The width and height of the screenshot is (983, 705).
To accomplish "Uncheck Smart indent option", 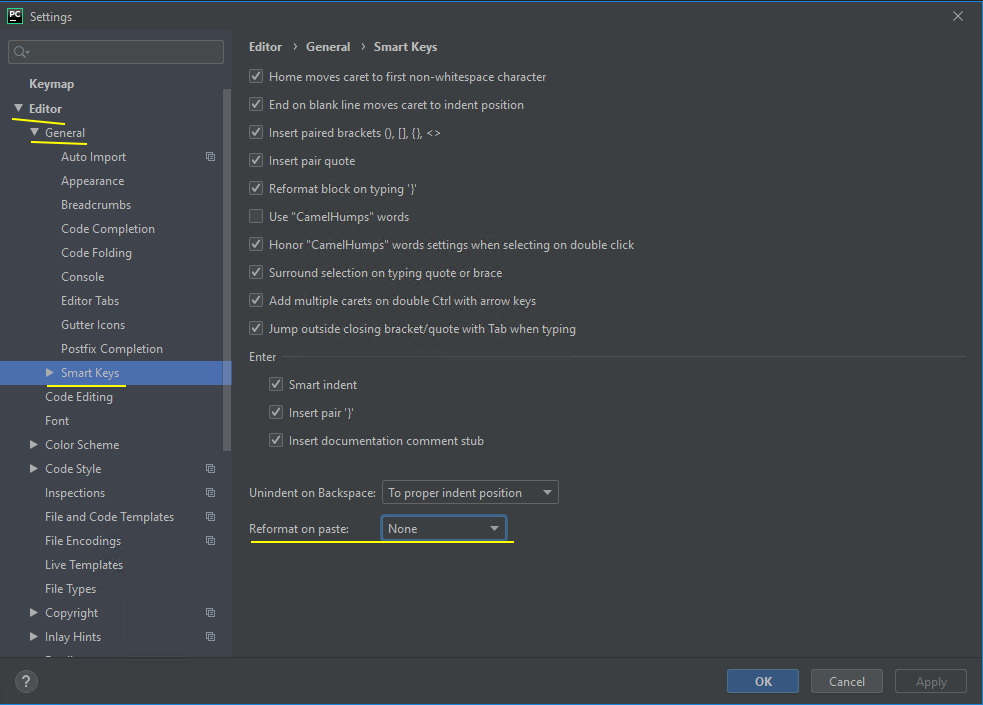I will (x=276, y=385).
